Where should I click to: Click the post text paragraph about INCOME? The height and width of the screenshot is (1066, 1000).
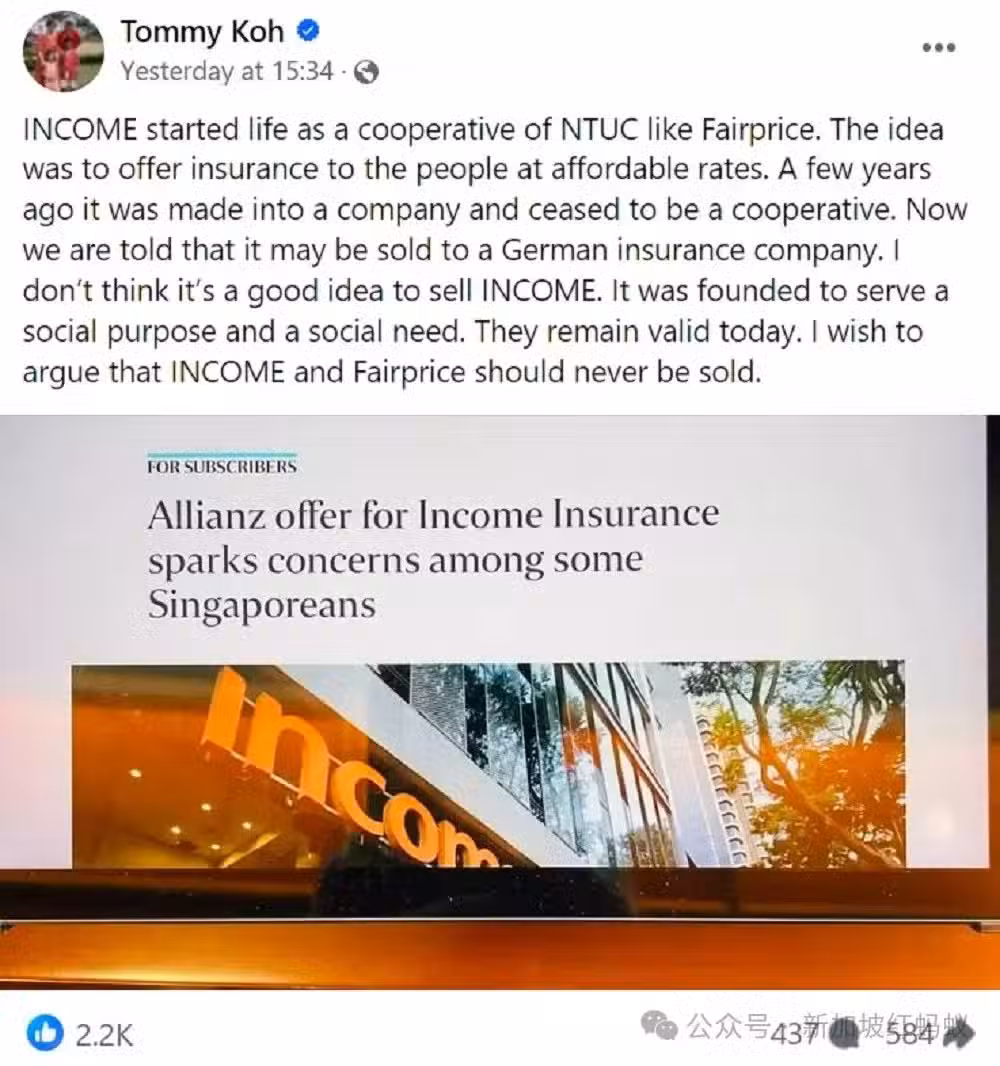tap(495, 251)
